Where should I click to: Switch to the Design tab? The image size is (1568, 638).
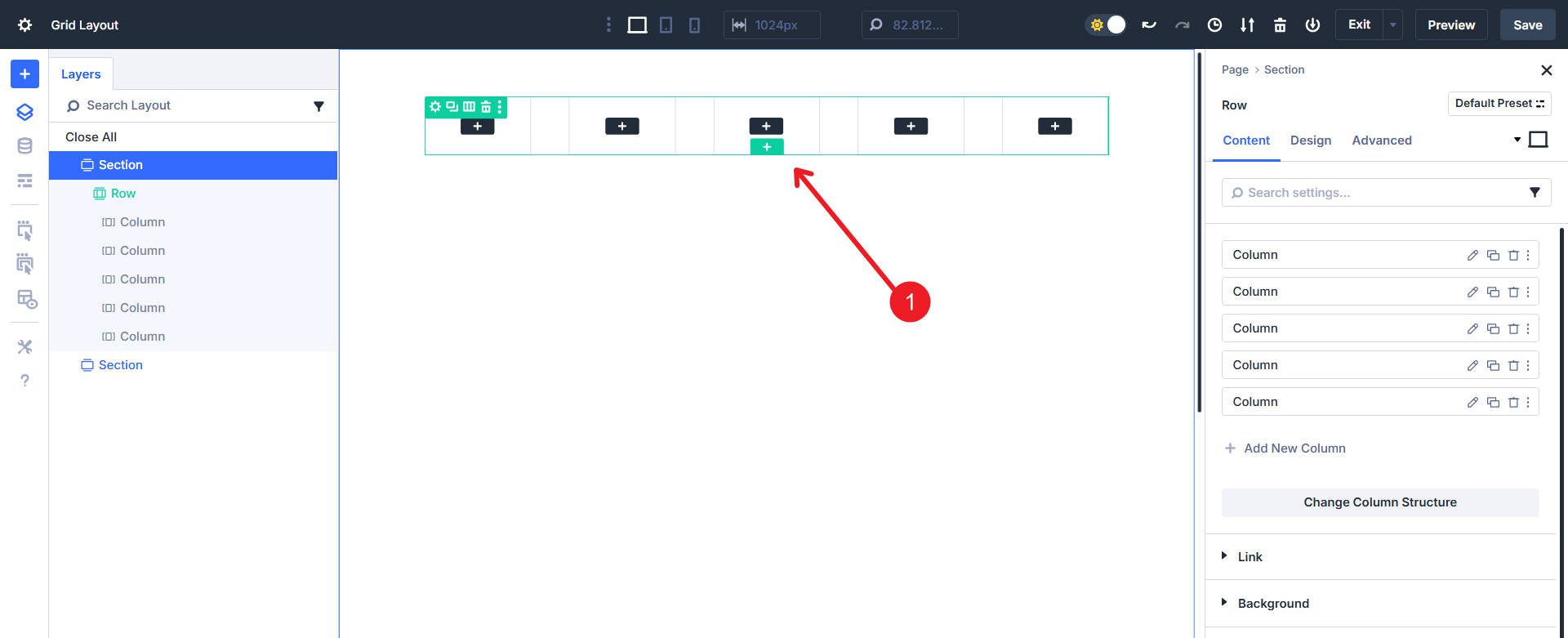(x=1311, y=141)
